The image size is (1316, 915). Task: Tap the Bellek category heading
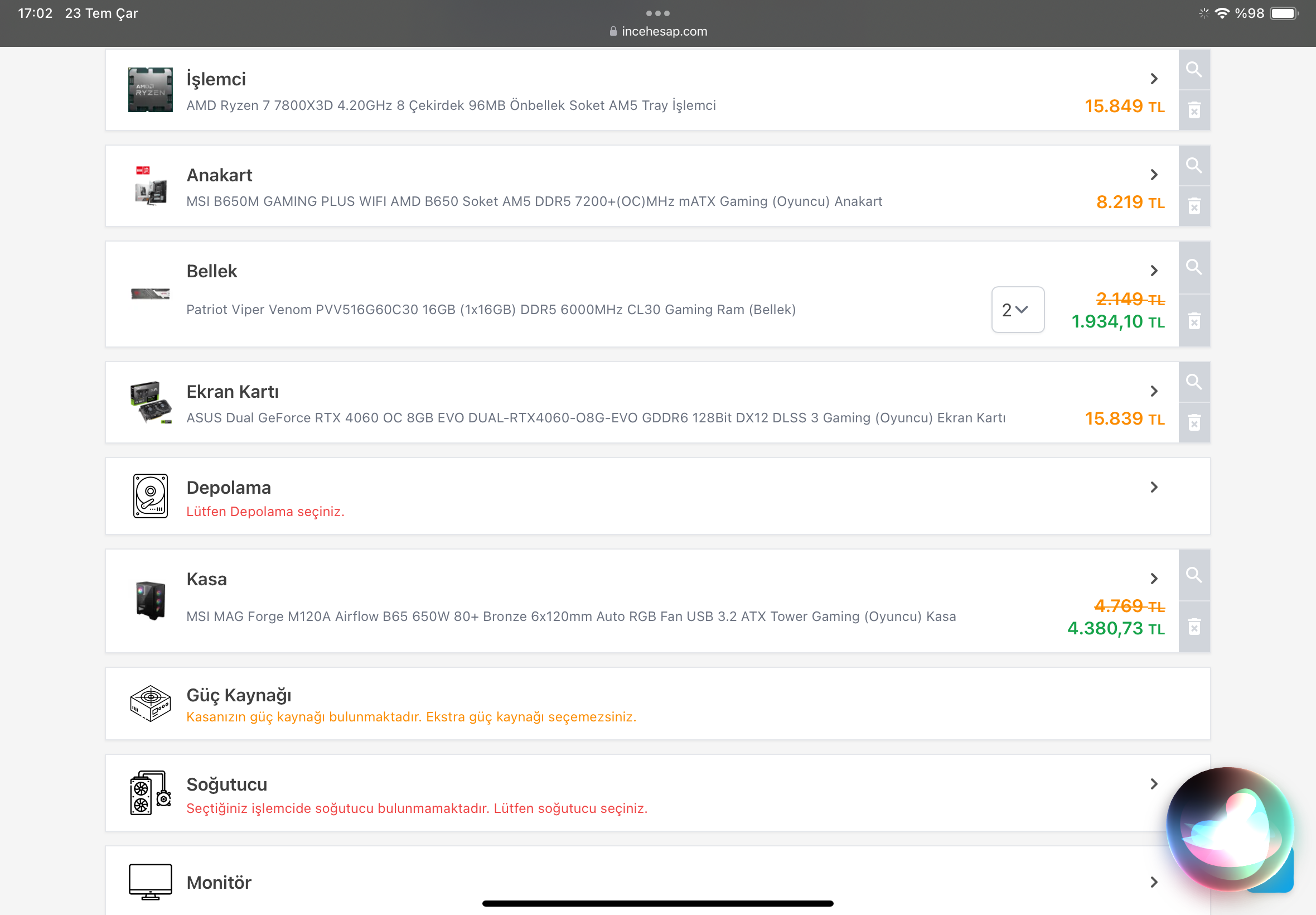(x=212, y=271)
